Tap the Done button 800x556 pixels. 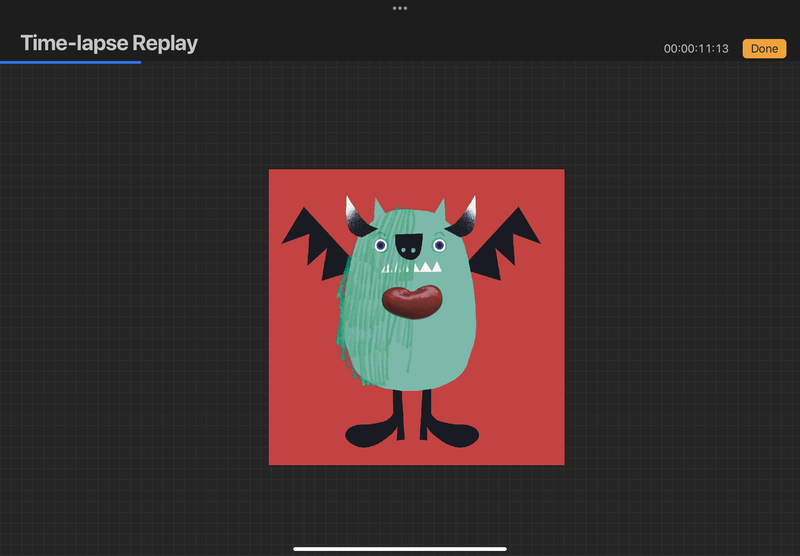pos(764,49)
